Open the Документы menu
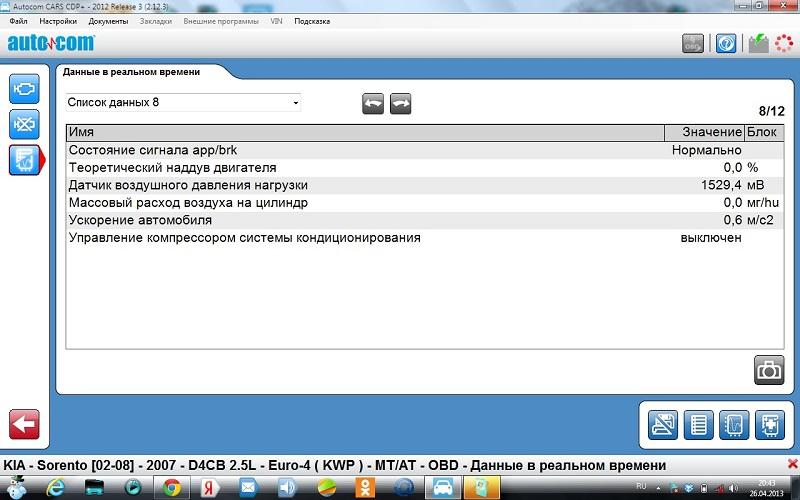800x500 pixels. coord(108,21)
